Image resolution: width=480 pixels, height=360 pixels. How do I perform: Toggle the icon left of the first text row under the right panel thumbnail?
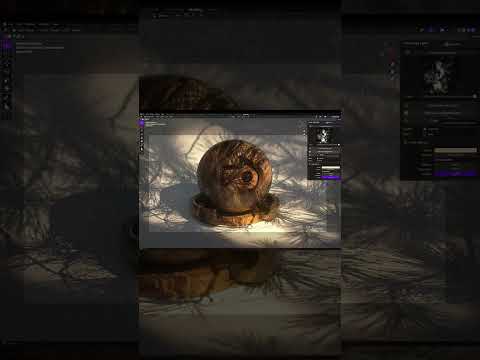click(406, 106)
